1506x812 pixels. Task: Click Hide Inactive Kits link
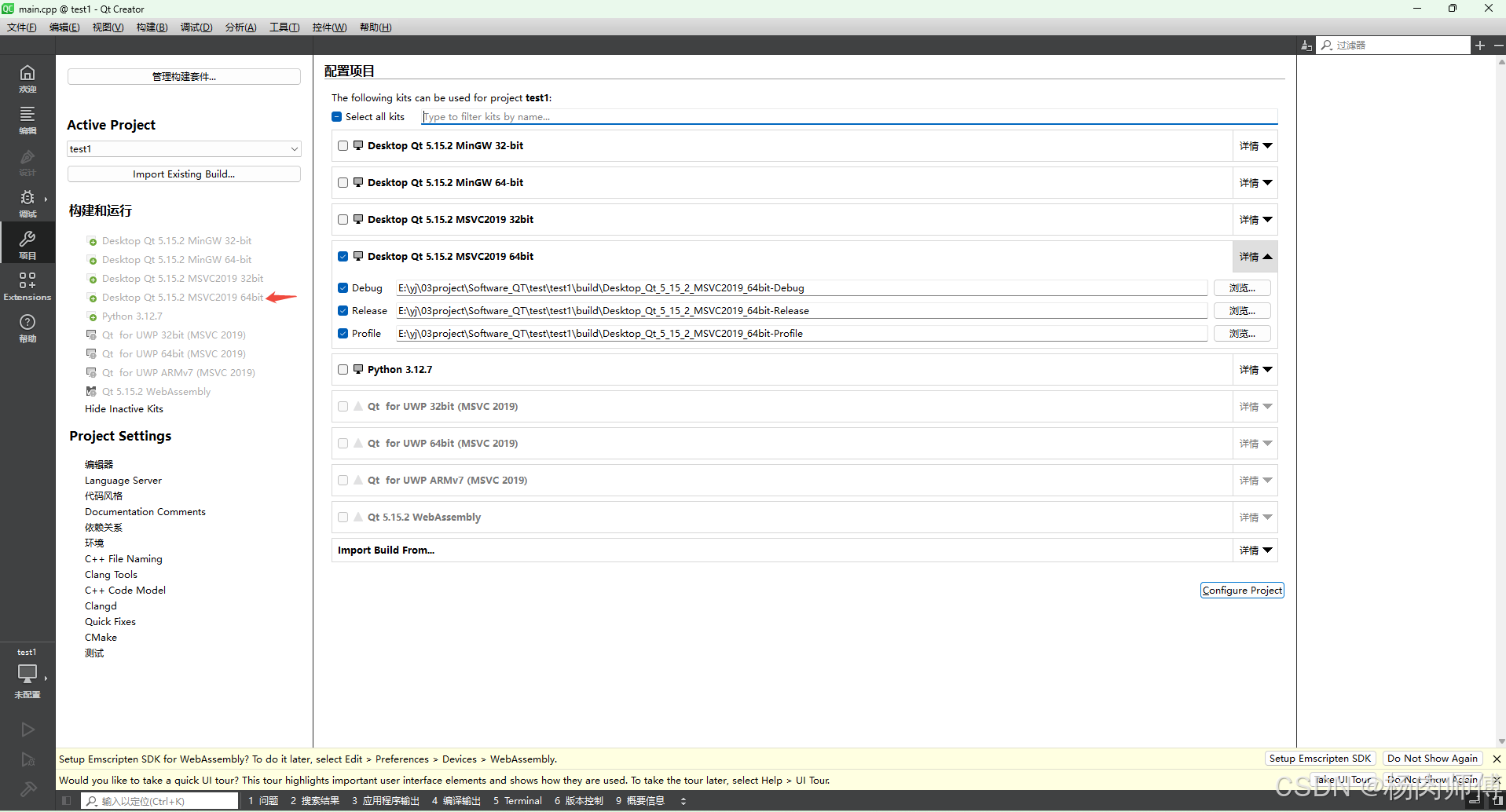(x=124, y=408)
